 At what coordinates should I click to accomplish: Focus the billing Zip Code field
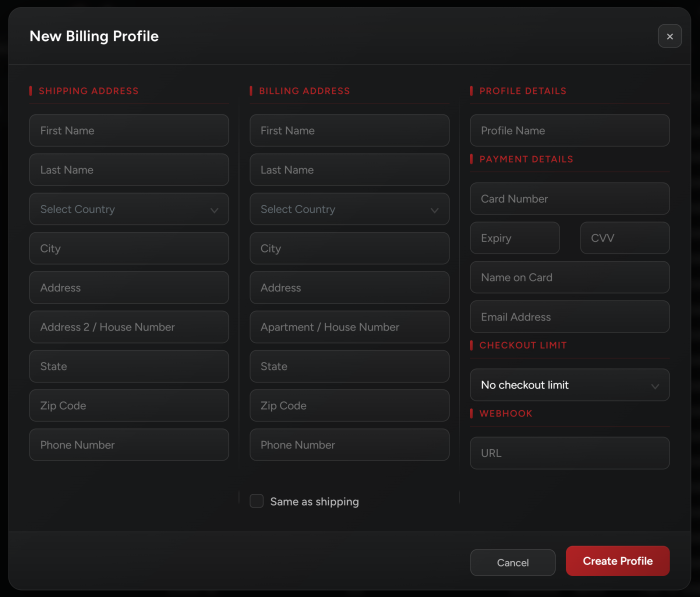coord(349,406)
